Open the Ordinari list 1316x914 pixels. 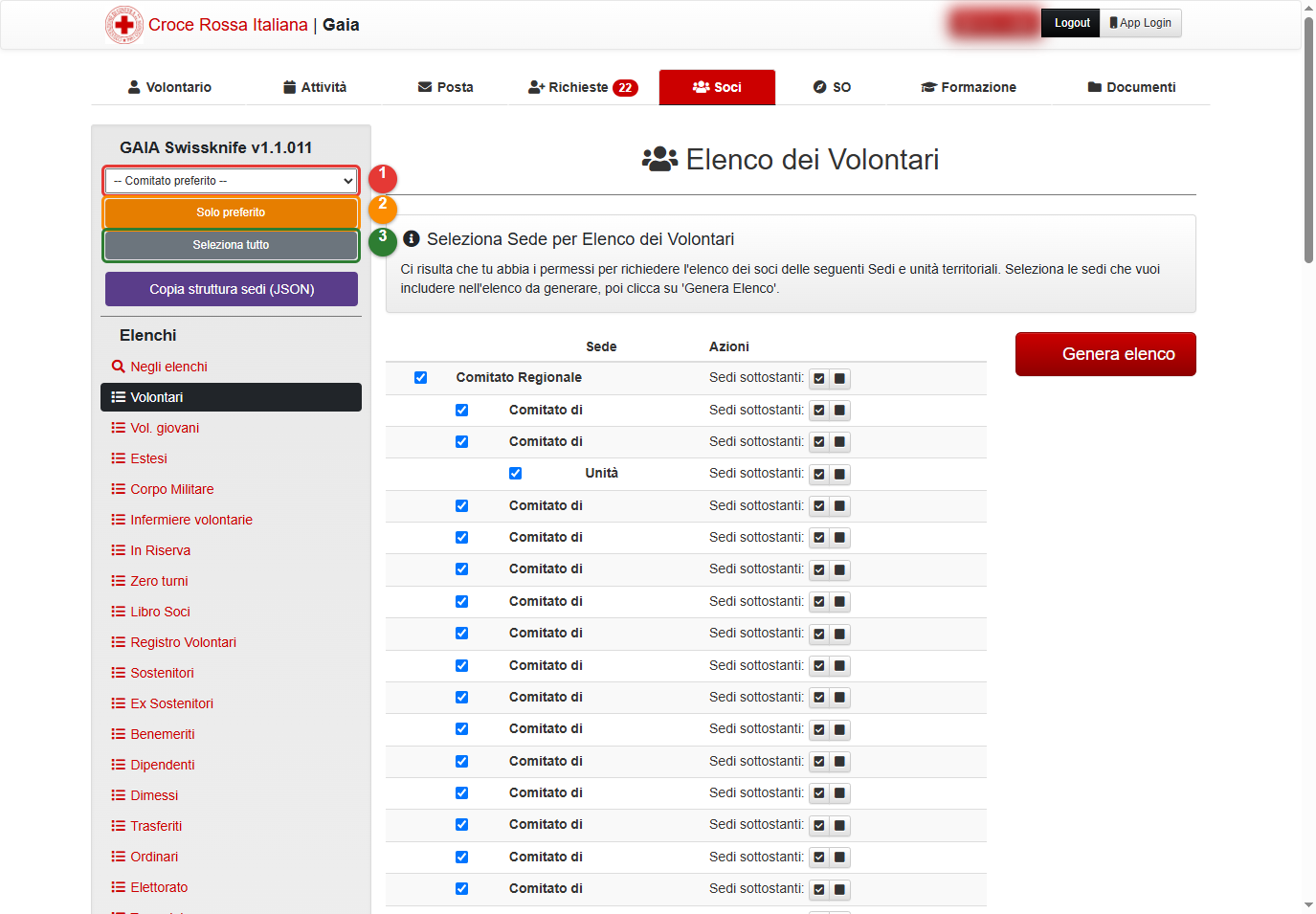[x=145, y=857]
